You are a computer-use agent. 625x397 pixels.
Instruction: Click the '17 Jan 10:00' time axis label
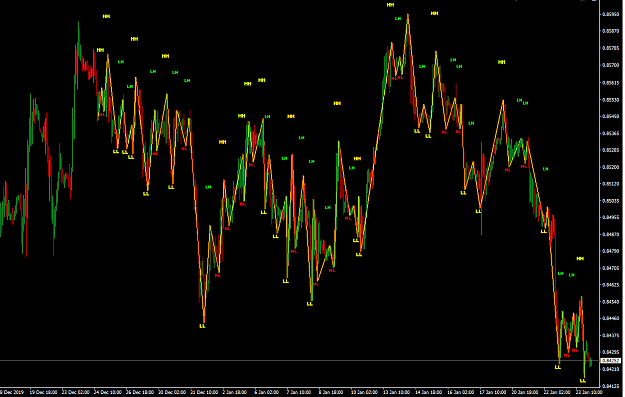493,392
